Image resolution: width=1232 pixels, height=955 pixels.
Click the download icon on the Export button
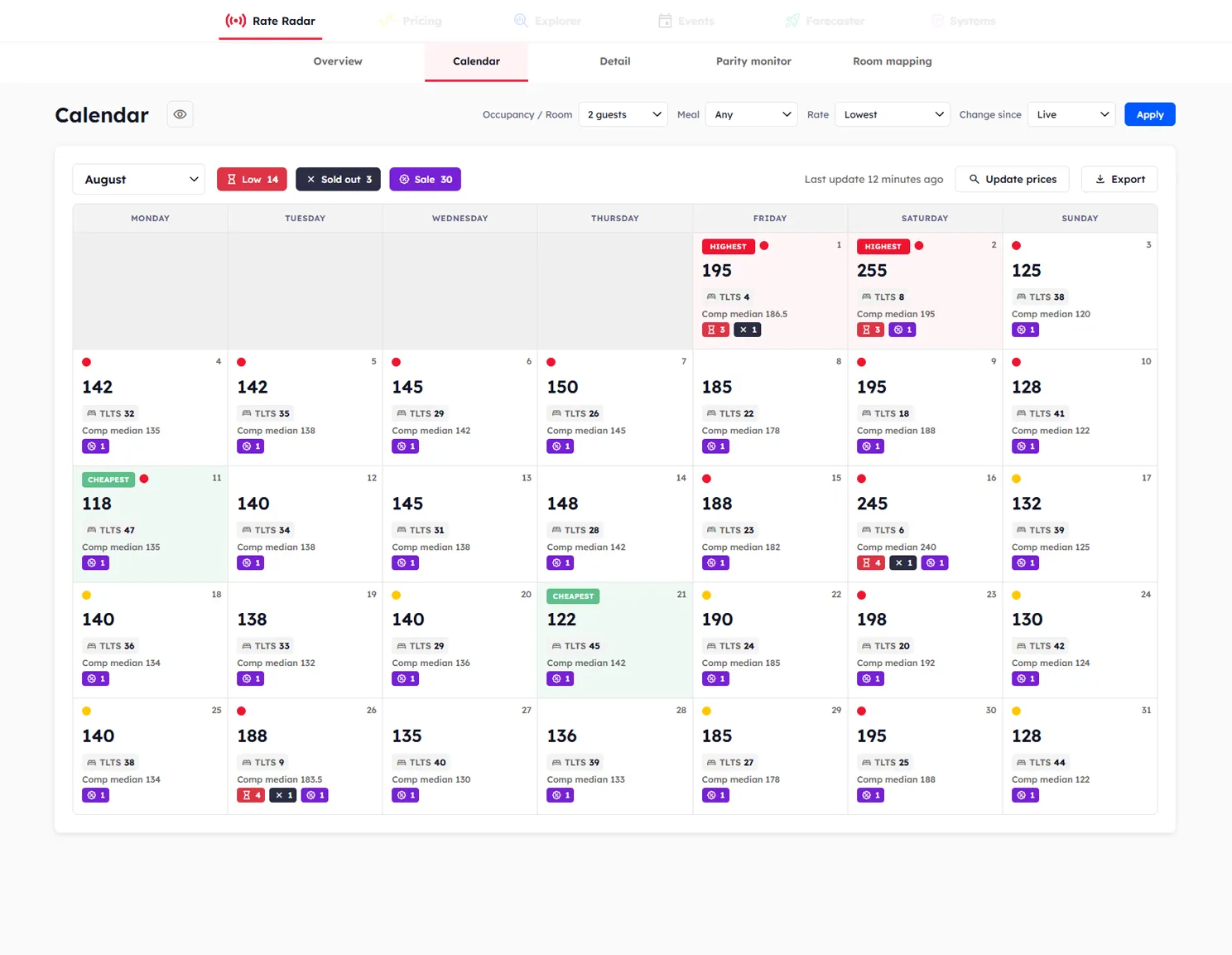pos(1100,179)
